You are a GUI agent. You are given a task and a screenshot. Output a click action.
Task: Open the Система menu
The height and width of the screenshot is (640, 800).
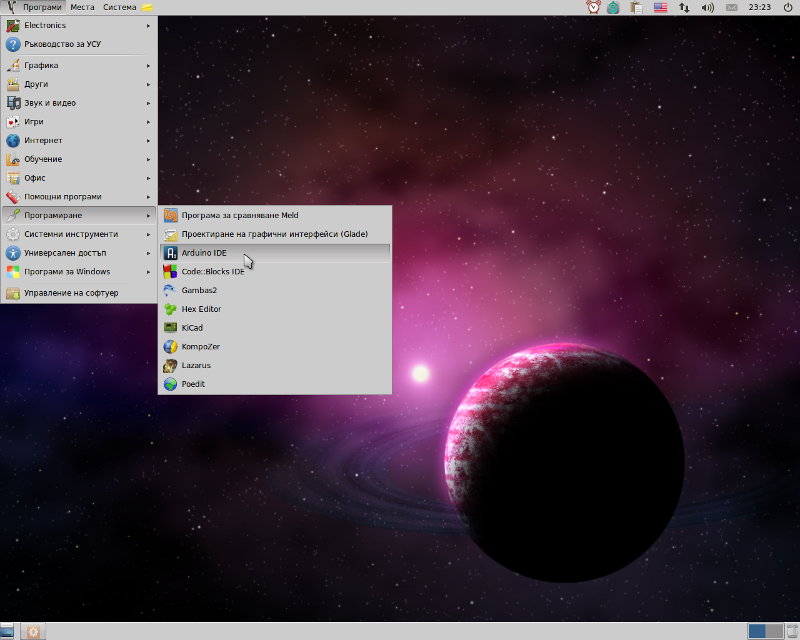[x=119, y=7]
